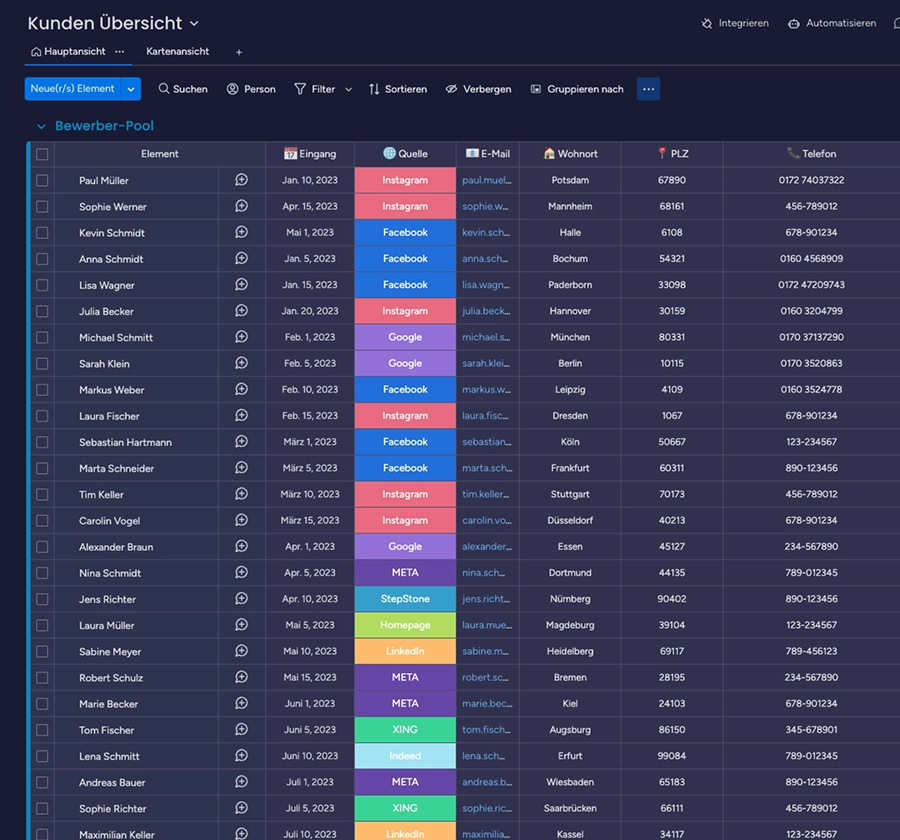Click the Sortieren arrows icon
The image size is (900, 840).
pyautogui.click(x=374, y=89)
